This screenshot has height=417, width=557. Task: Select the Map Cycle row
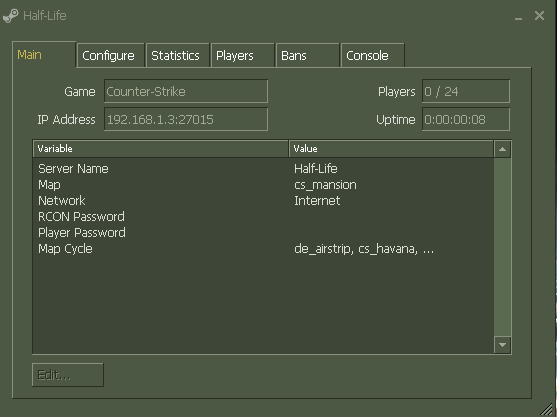(263, 249)
